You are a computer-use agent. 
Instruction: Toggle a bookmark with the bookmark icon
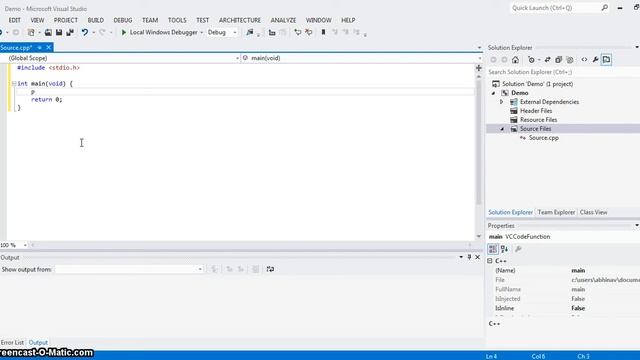(323, 32)
